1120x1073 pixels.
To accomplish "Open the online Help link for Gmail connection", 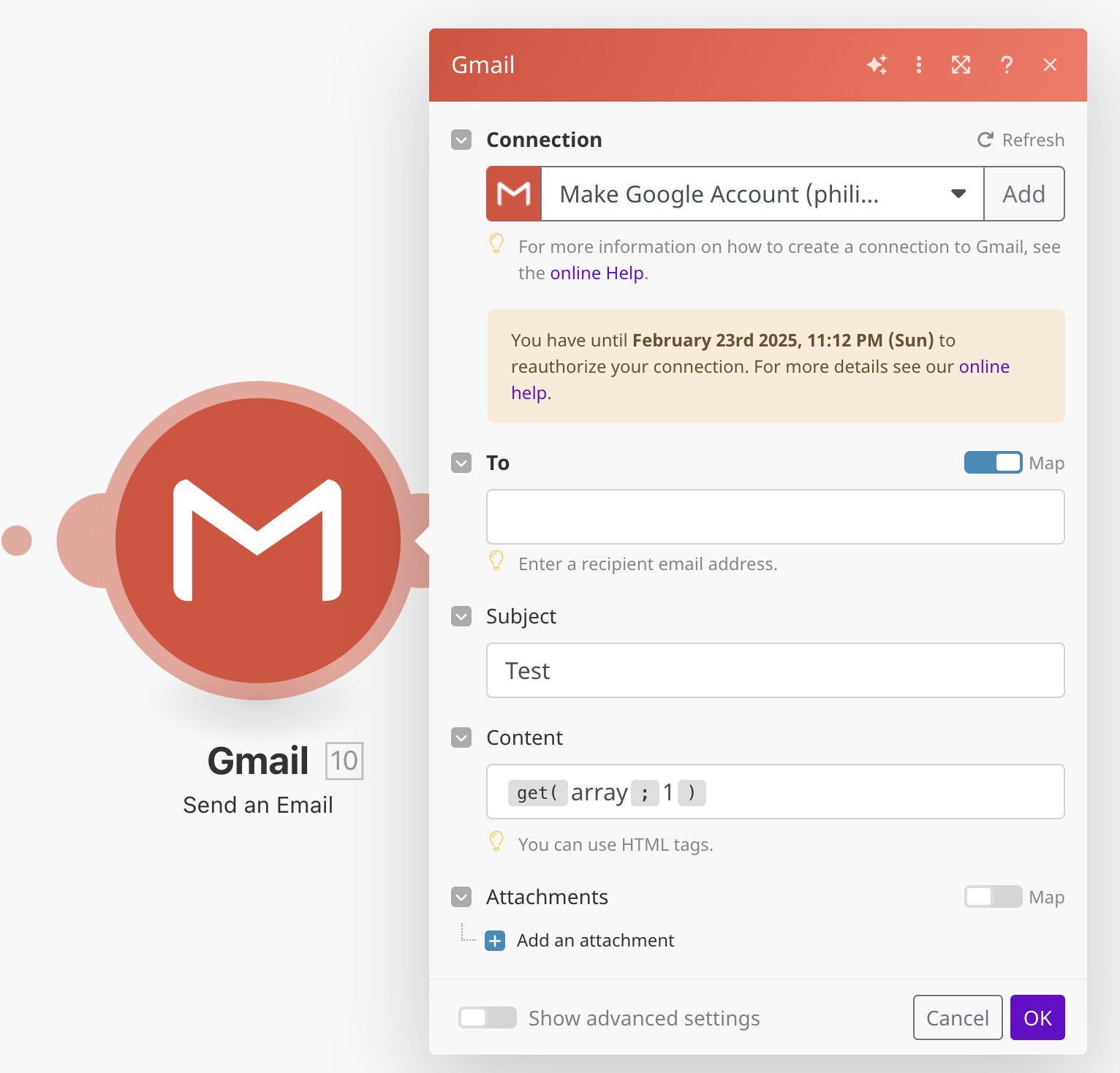I will coord(597,273).
